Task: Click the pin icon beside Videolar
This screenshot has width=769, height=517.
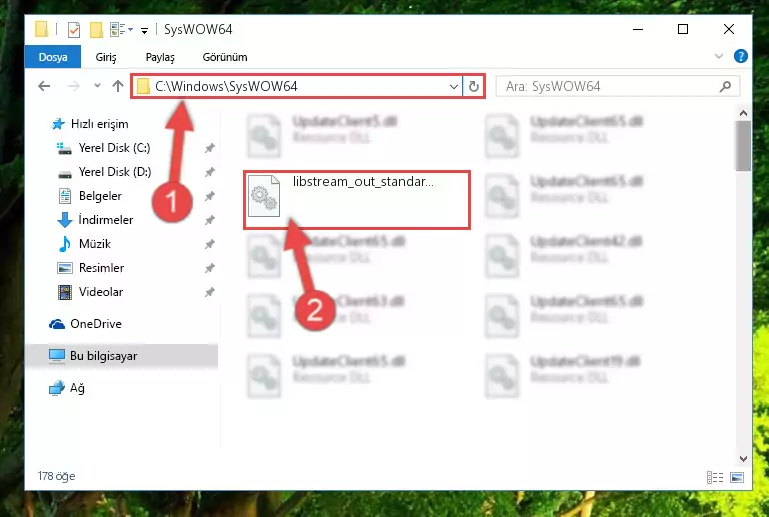Action: (209, 292)
